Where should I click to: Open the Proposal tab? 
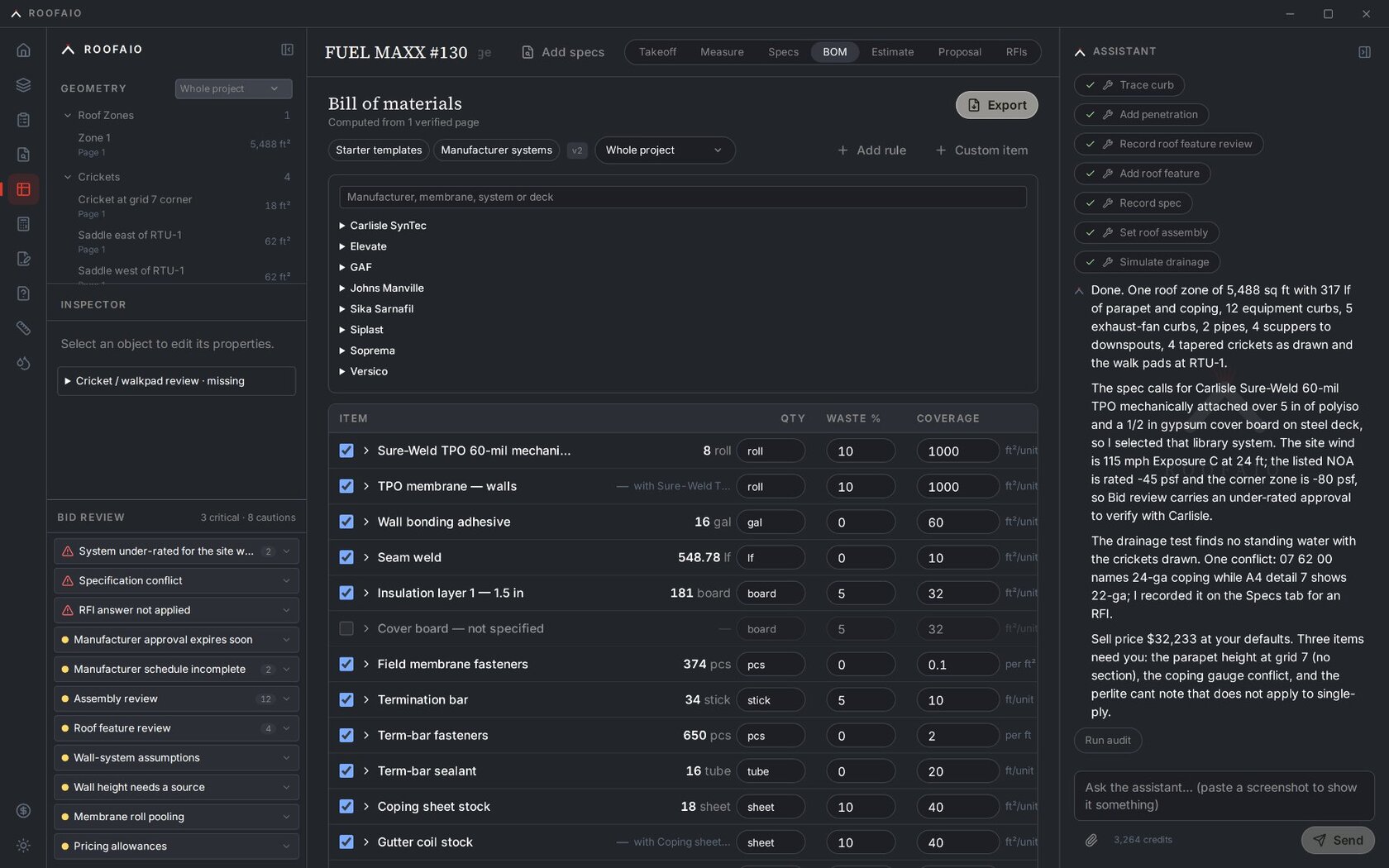click(959, 52)
